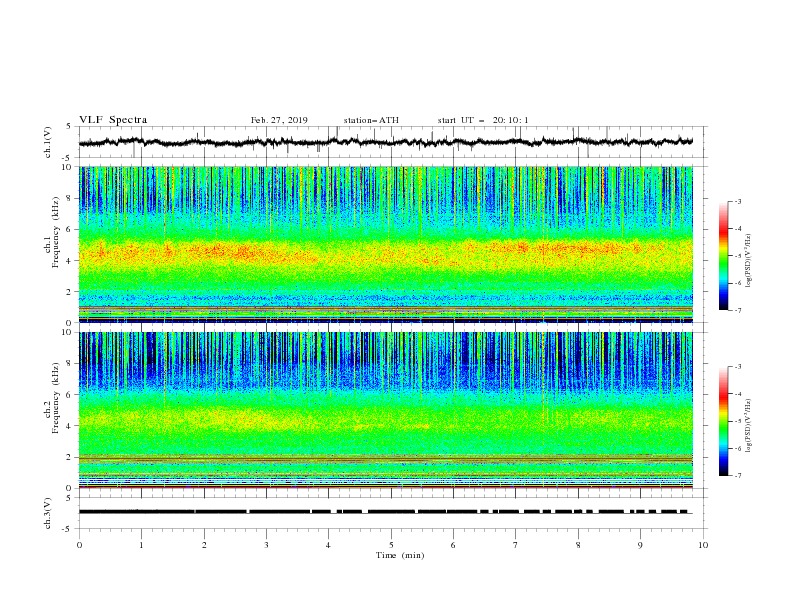Click the ch.2 spectrogram color scale bar
The width and height of the screenshot is (792, 612).
724,421
